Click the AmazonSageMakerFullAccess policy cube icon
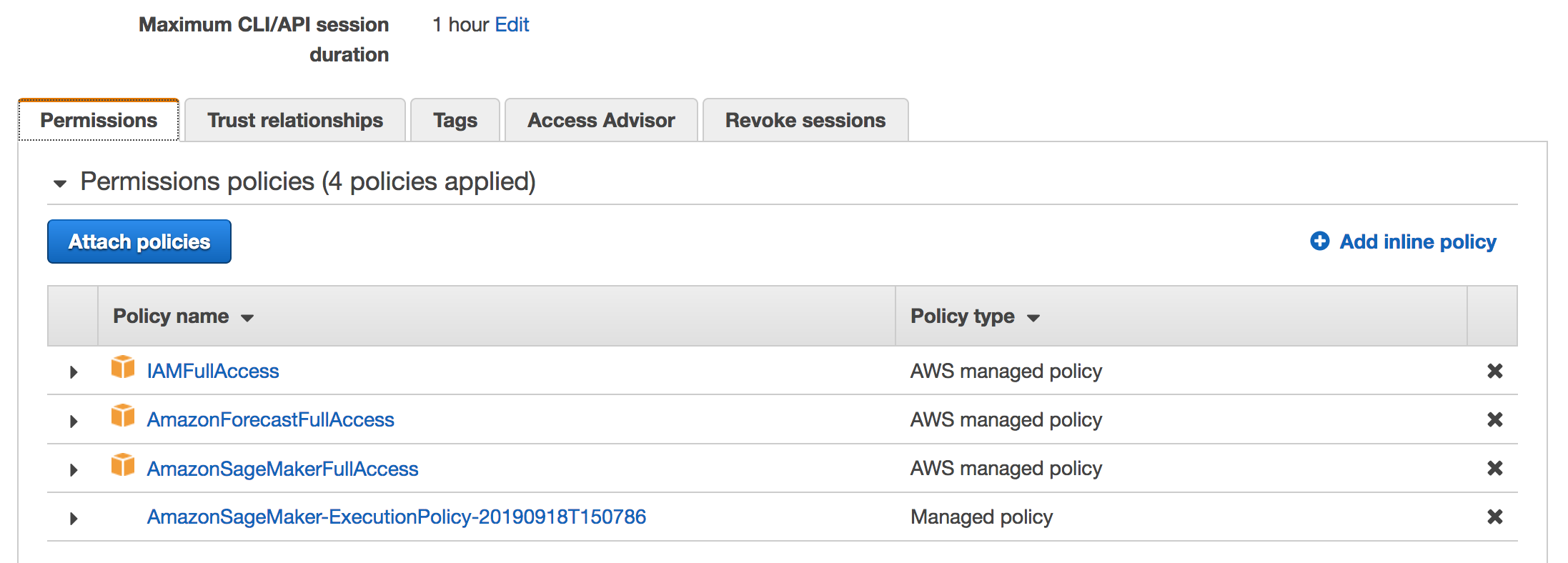 [x=123, y=464]
